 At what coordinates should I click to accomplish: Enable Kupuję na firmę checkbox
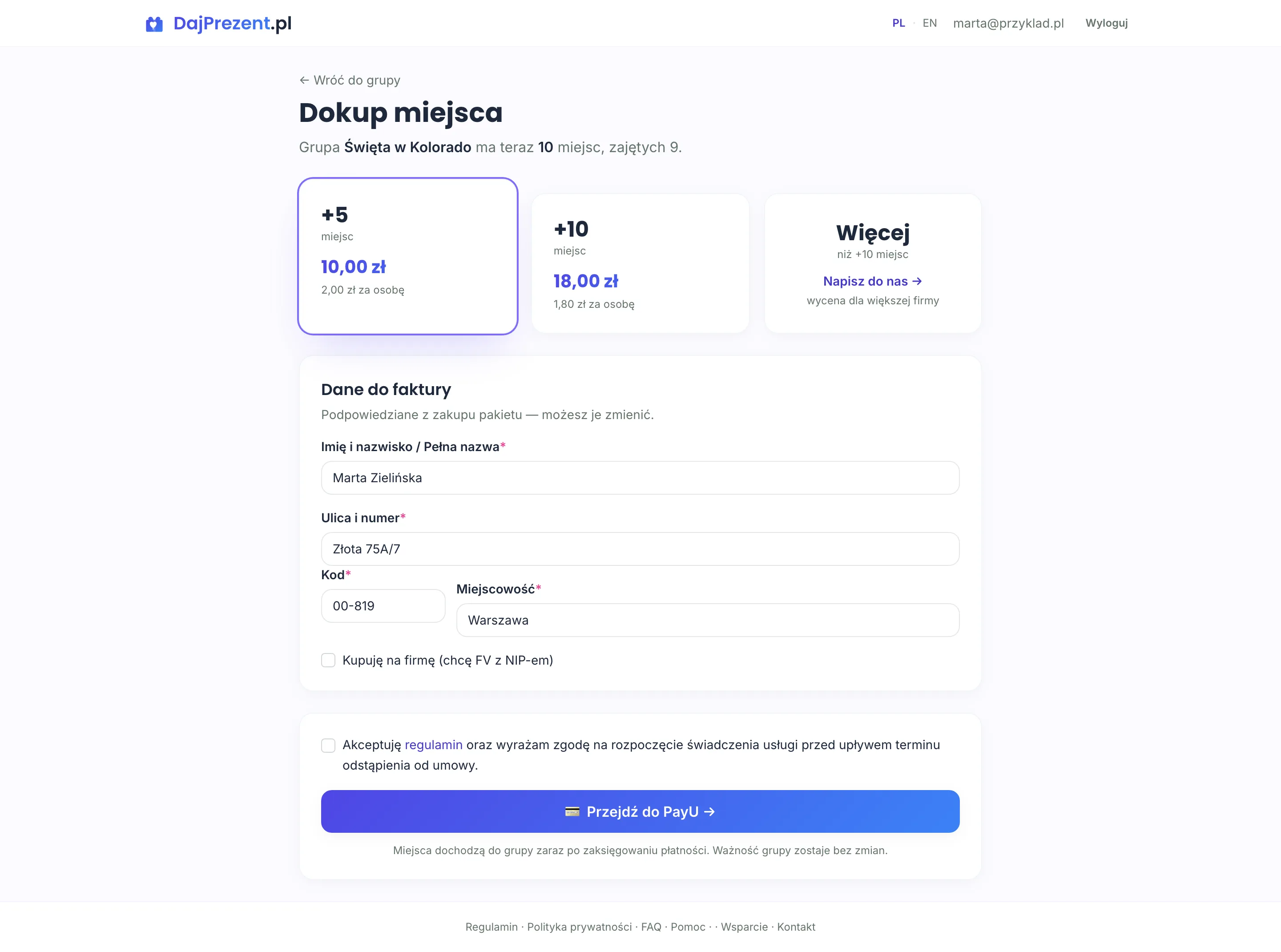pyautogui.click(x=328, y=661)
